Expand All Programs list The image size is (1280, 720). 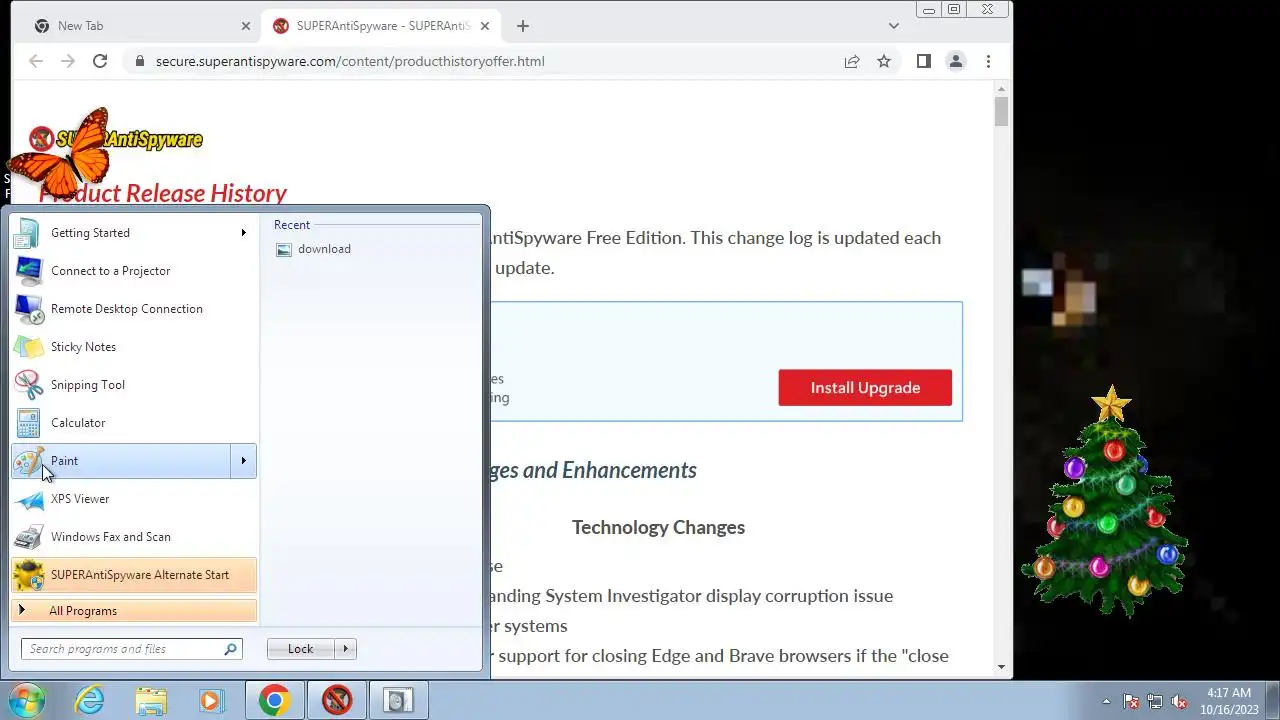(x=134, y=611)
